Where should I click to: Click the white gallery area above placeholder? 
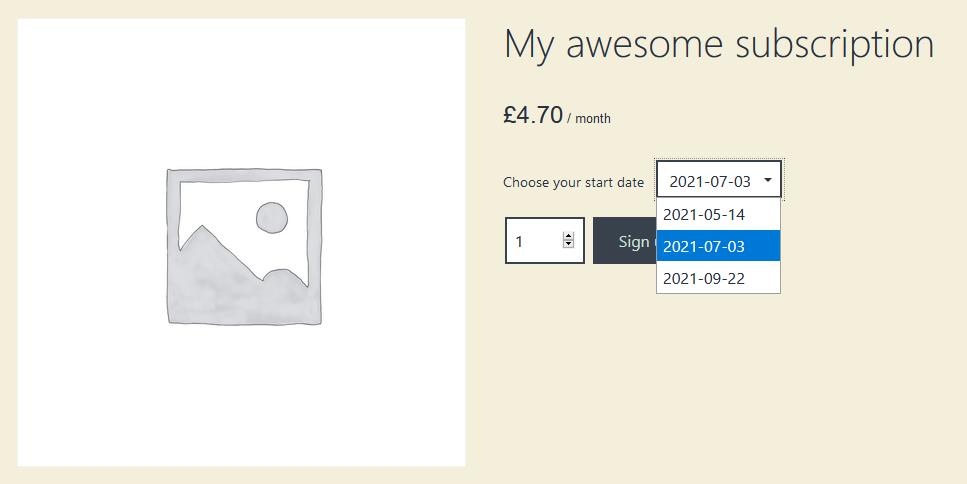242,92
